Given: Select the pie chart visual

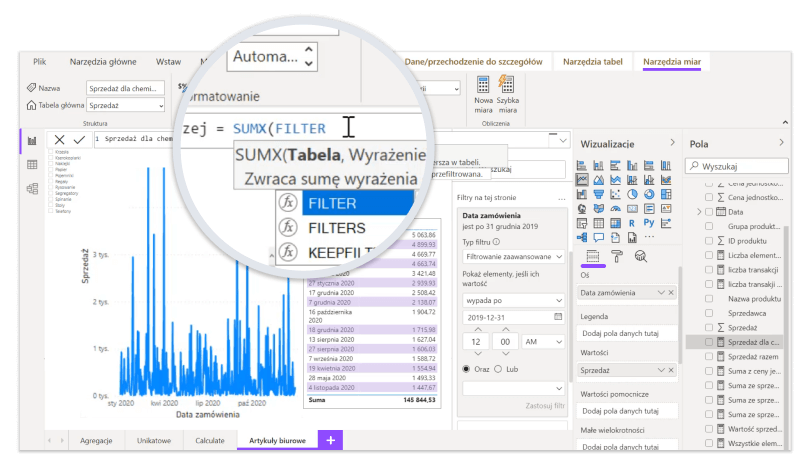Looking at the screenshot, I should (633, 195).
